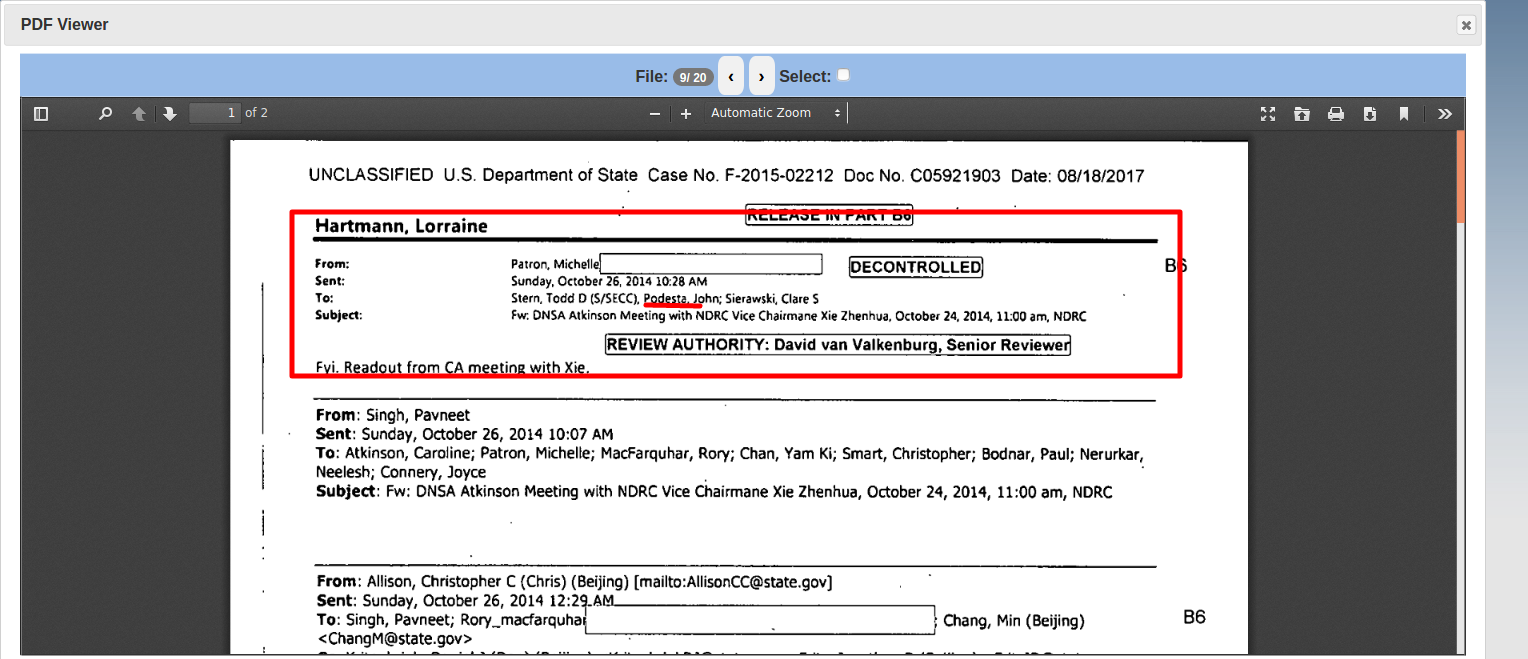The image size is (1528, 659).
Task: Go to the next PDF page
Action: click(170, 114)
